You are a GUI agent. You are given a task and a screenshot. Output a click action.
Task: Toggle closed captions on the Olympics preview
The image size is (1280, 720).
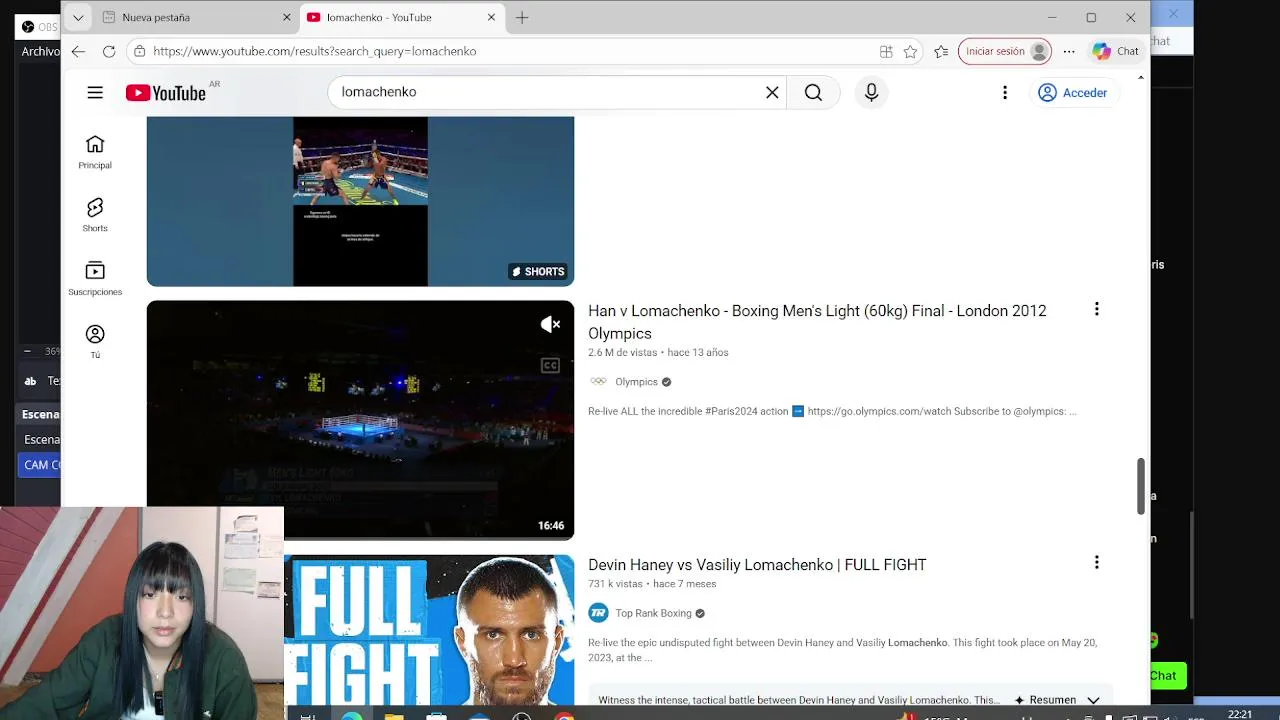(x=550, y=366)
